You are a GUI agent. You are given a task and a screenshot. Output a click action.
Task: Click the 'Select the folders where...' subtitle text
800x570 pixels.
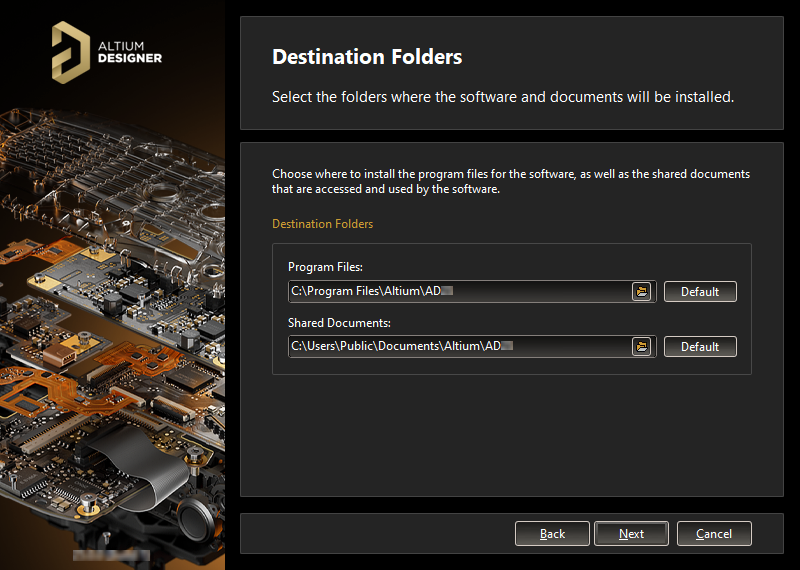coord(503,97)
